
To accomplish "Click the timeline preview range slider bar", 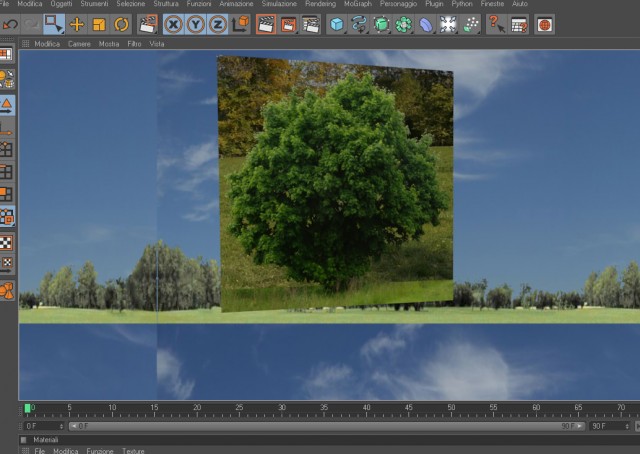I will click(327, 426).
